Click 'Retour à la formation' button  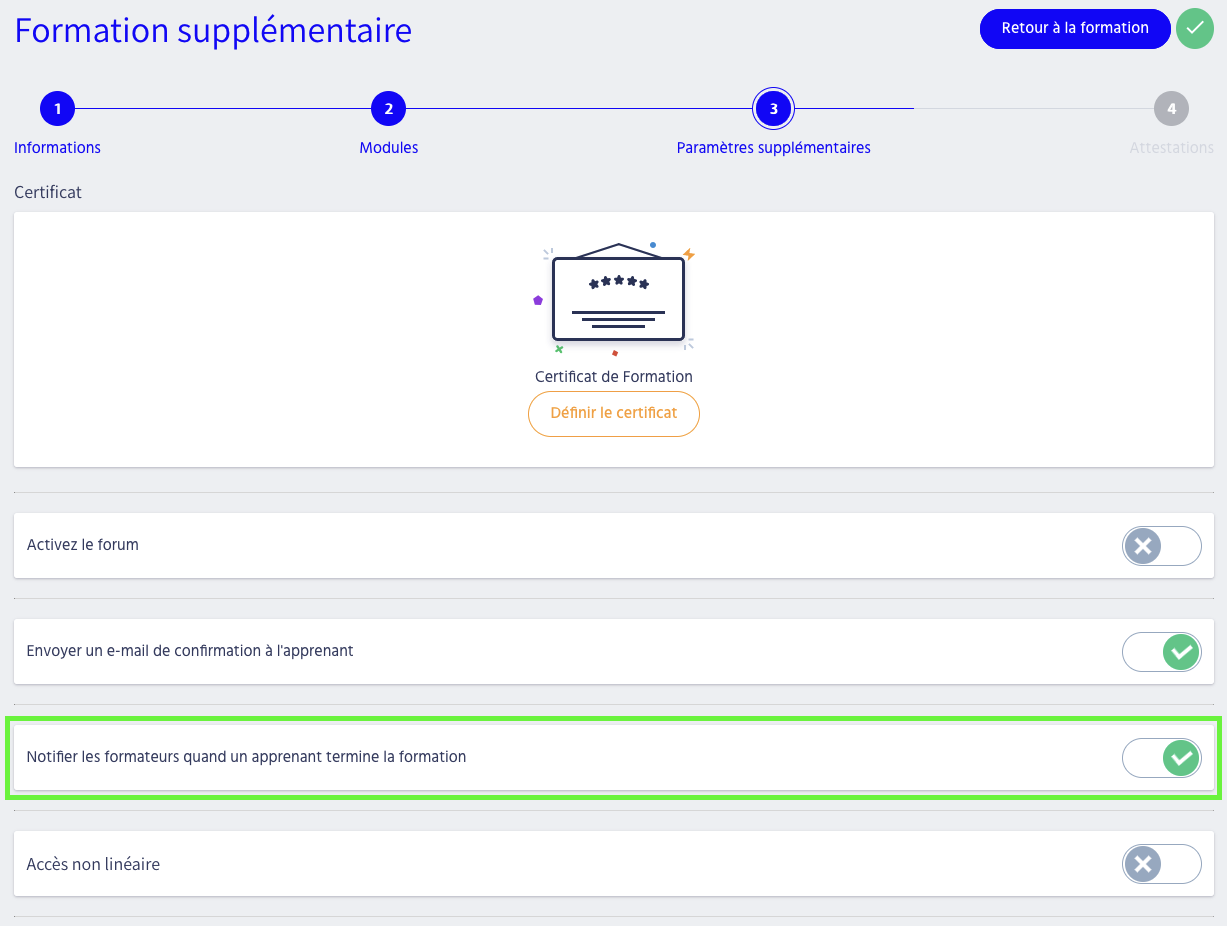pos(1075,28)
